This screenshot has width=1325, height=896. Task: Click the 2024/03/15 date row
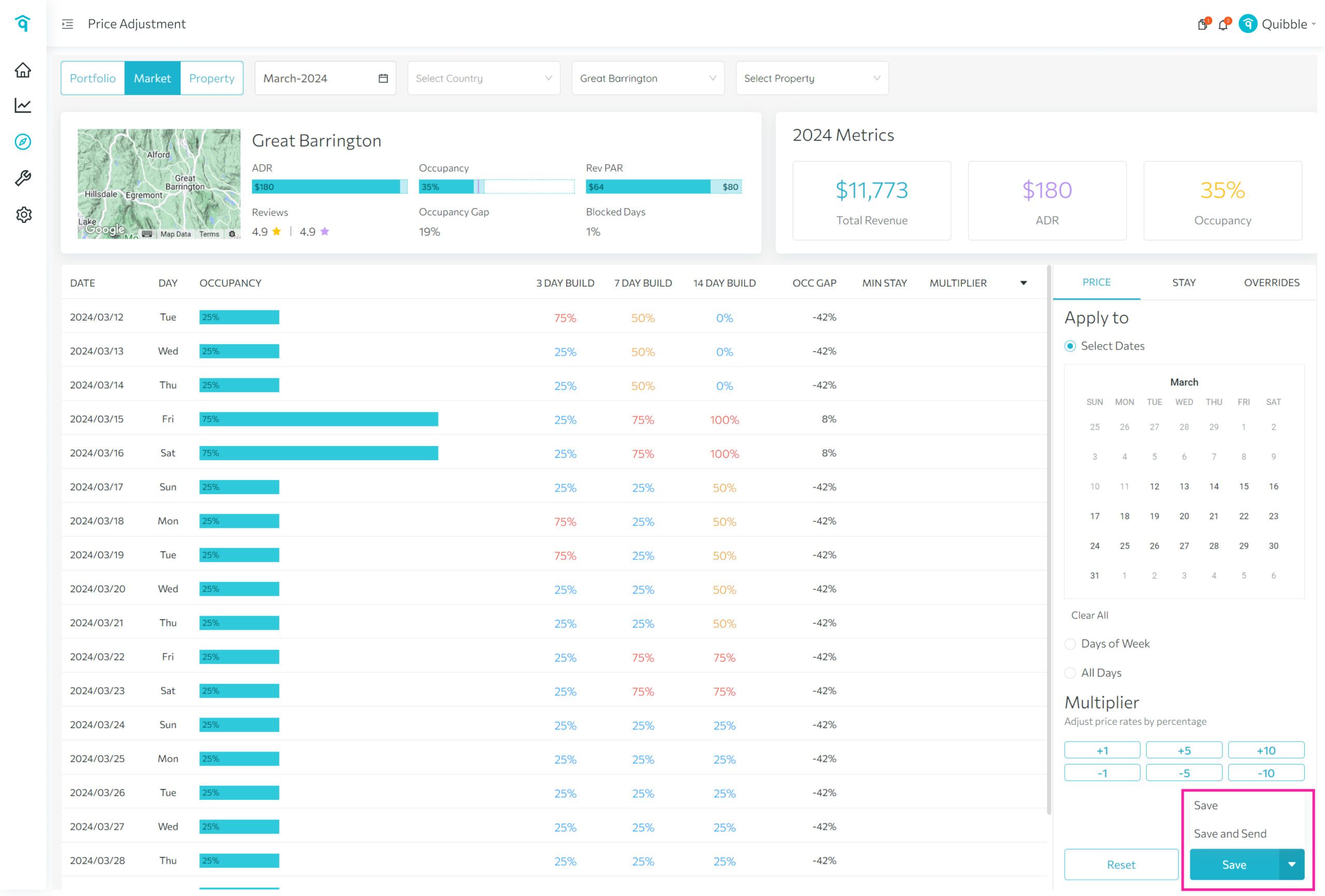554,419
